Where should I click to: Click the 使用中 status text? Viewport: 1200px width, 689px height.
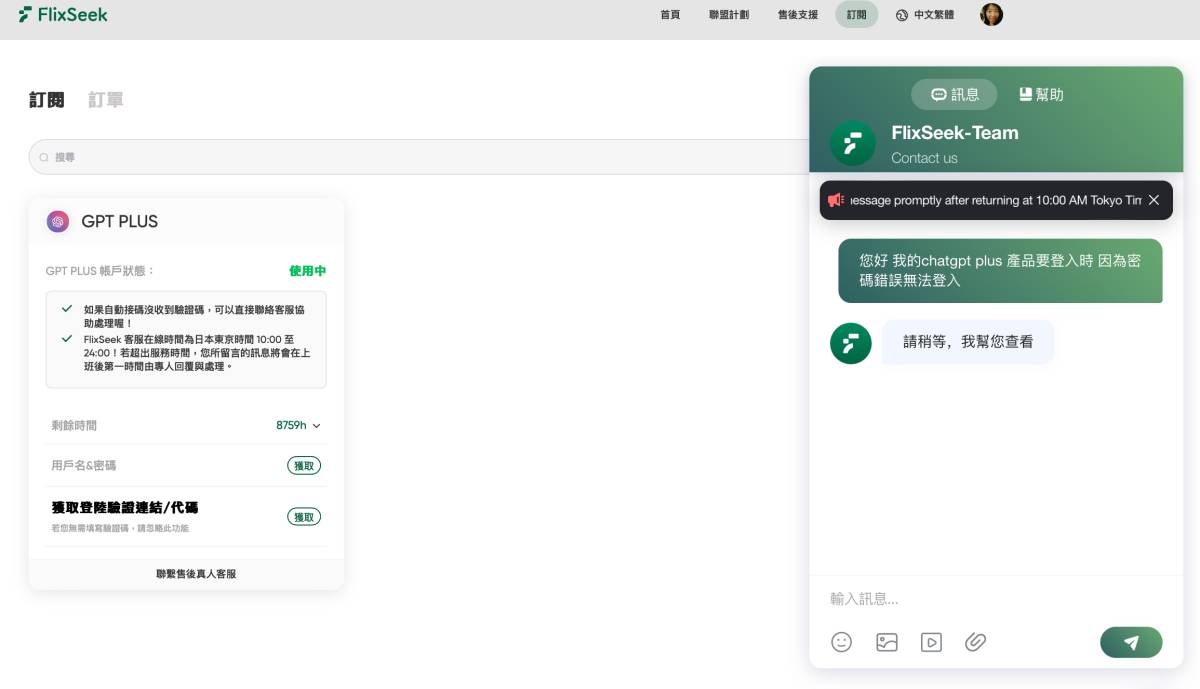click(307, 271)
